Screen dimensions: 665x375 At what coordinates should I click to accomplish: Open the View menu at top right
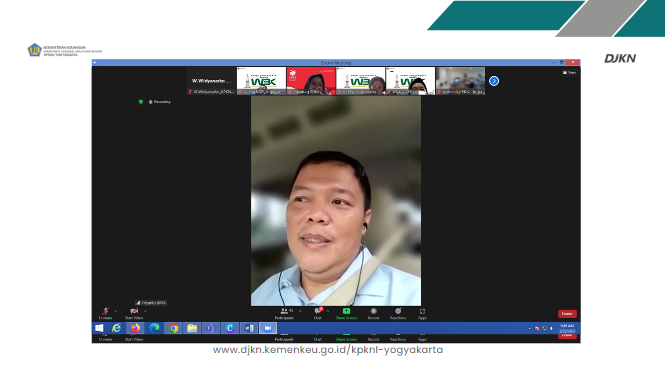coord(569,73)
